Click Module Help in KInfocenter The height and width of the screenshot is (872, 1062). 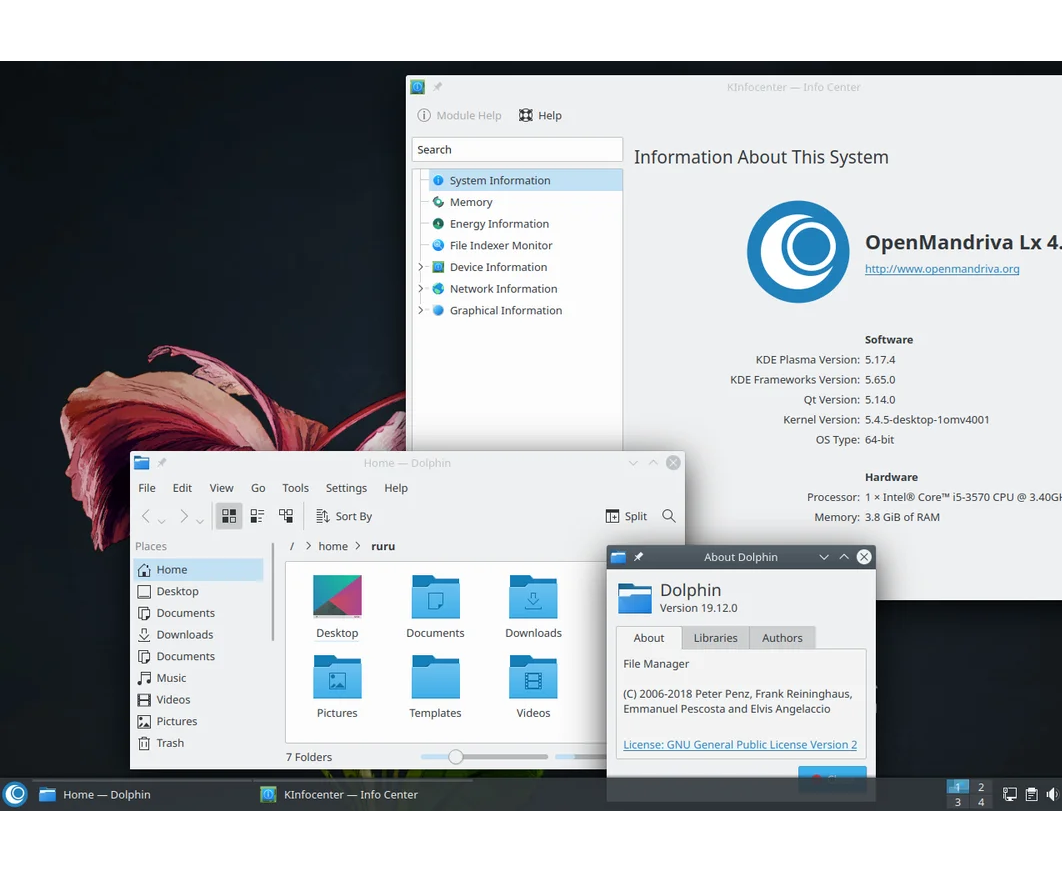click(460, 115)
